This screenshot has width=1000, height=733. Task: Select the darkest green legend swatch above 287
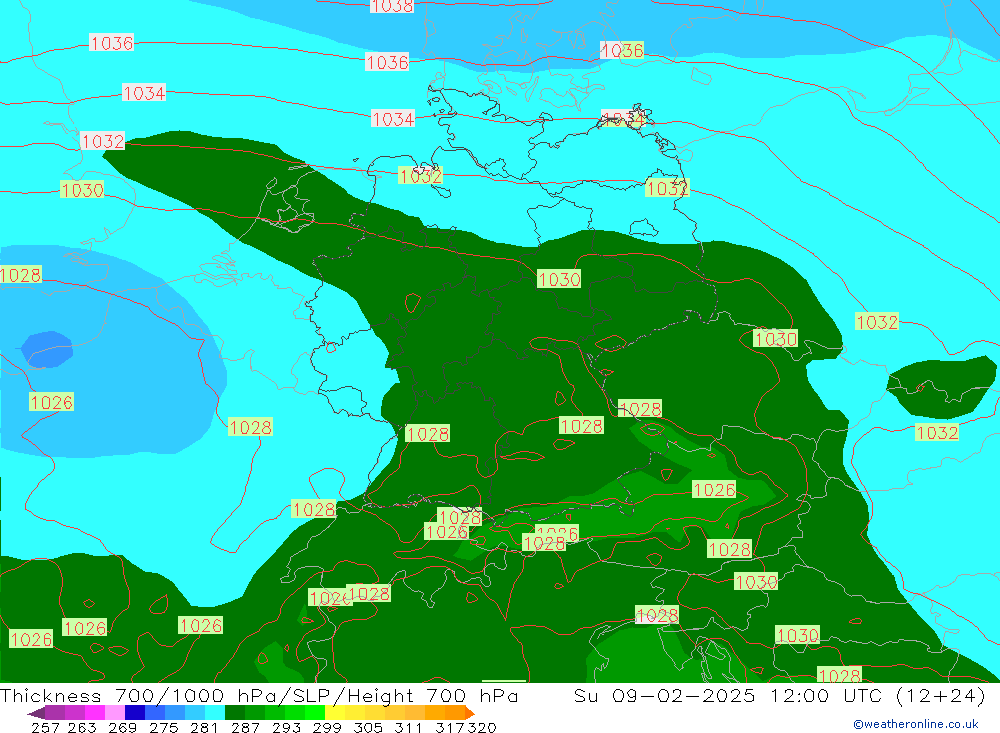(235, 713)
